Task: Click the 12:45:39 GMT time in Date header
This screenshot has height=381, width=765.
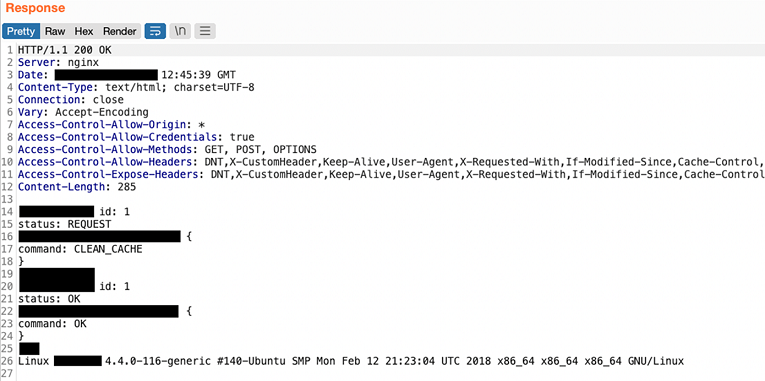Action: click(198, 75)
